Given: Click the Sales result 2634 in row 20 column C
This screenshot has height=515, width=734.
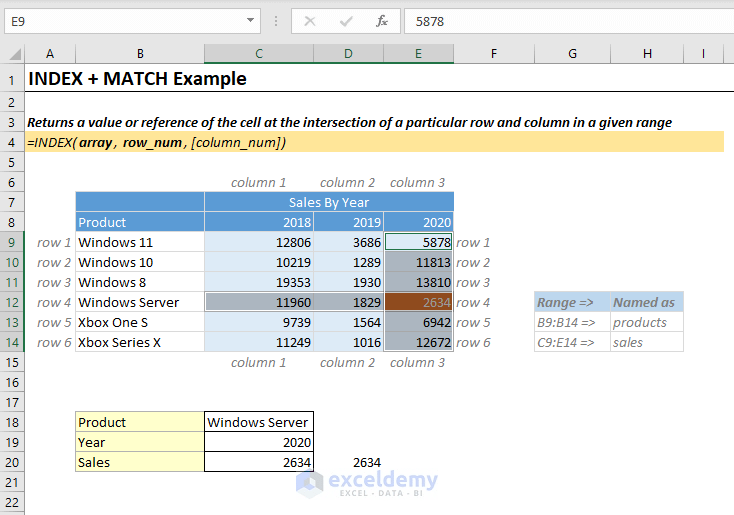Looking at the screenshot, I should pyautogui.click(x=259, y=463).
